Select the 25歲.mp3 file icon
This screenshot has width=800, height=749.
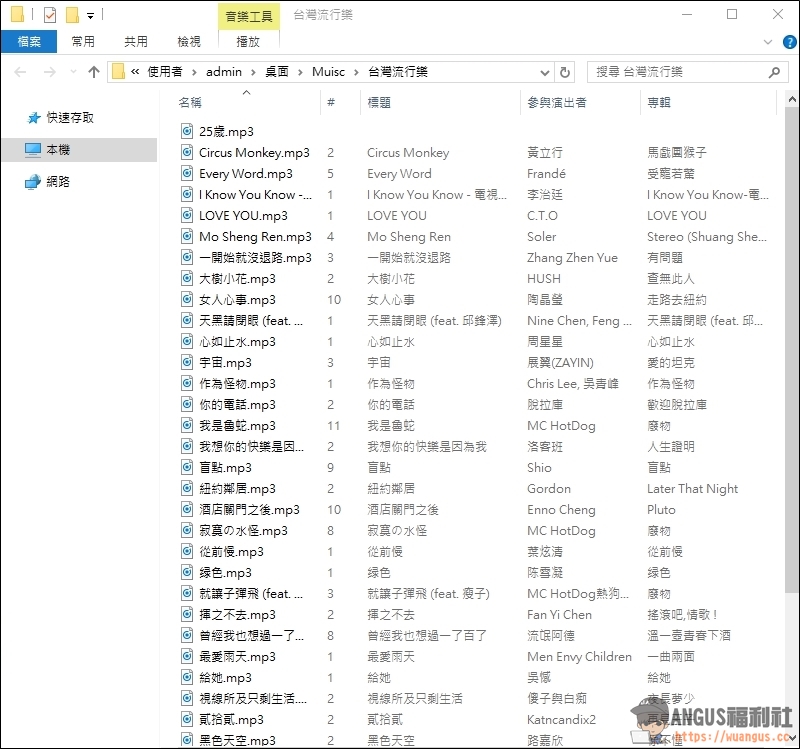187,131
